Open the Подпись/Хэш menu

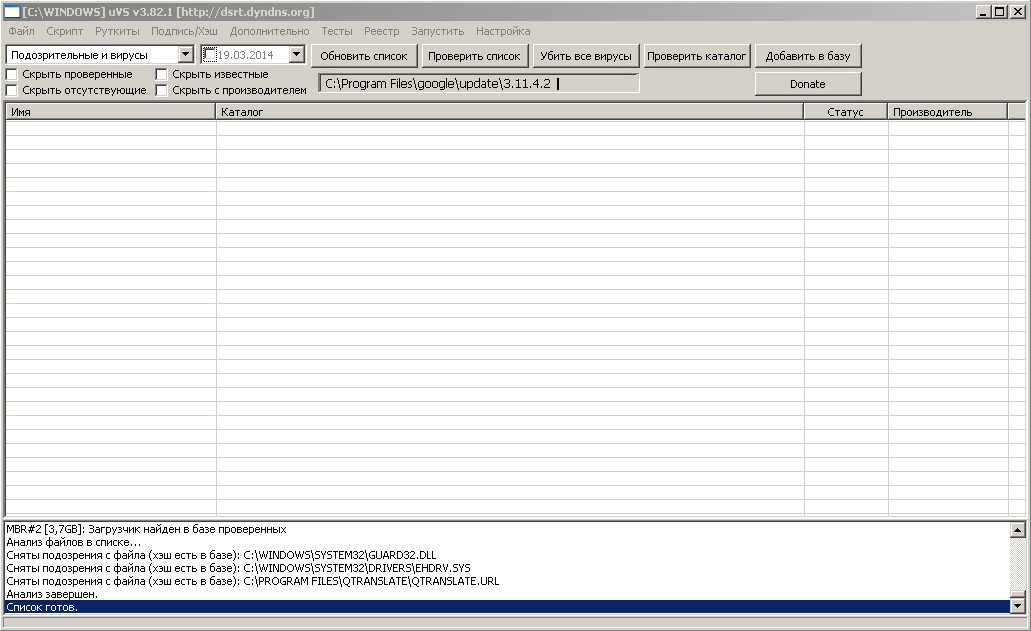pyautogui.click(x=184, y=31)
